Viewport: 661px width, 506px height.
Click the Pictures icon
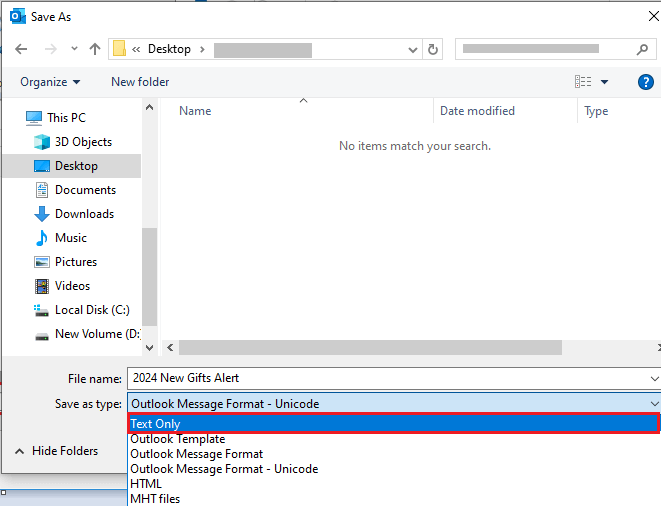(42, 262)
